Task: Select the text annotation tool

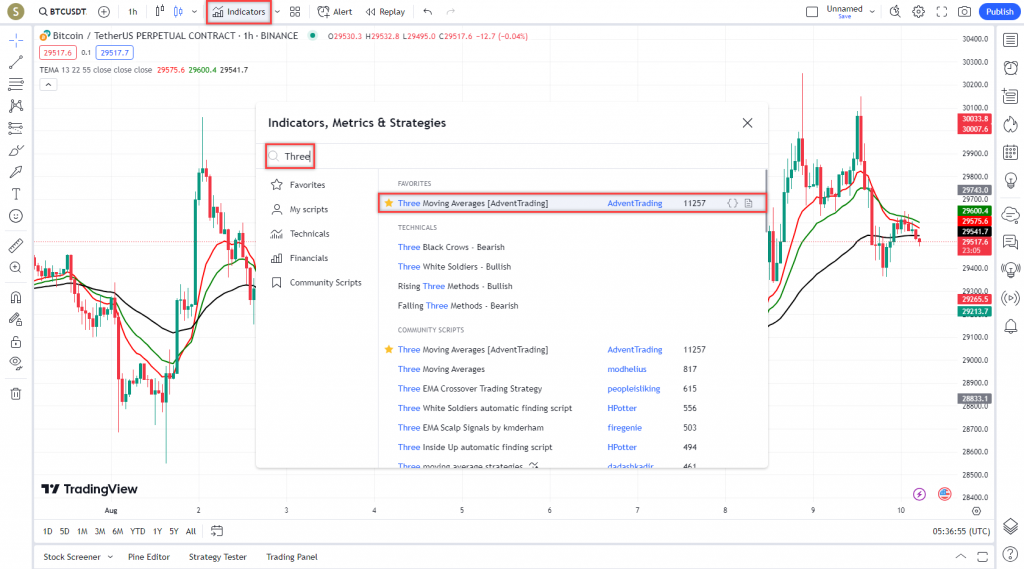Action: point(16,194)
